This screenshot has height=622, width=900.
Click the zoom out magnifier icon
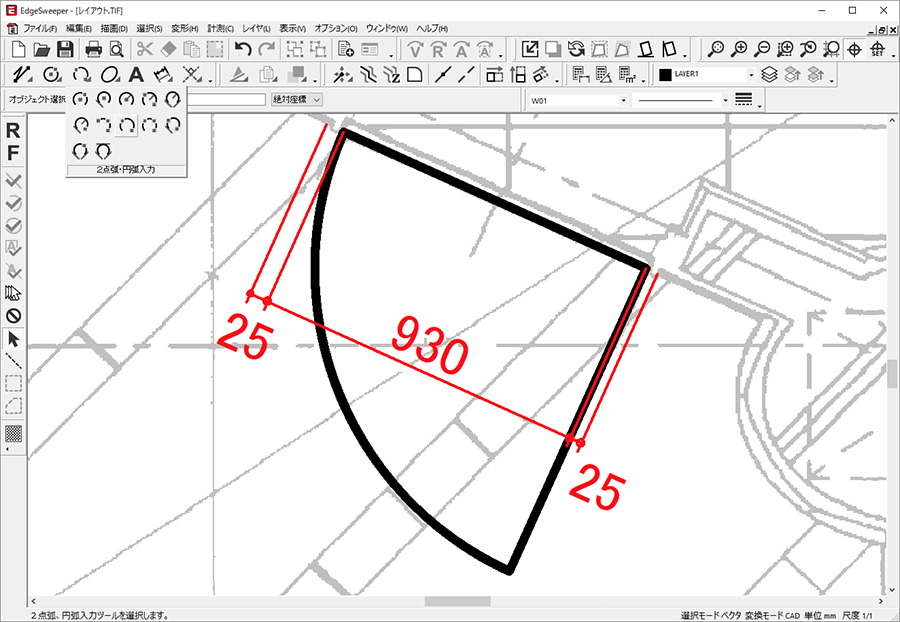pyautogui.click(x=762, y=49)
